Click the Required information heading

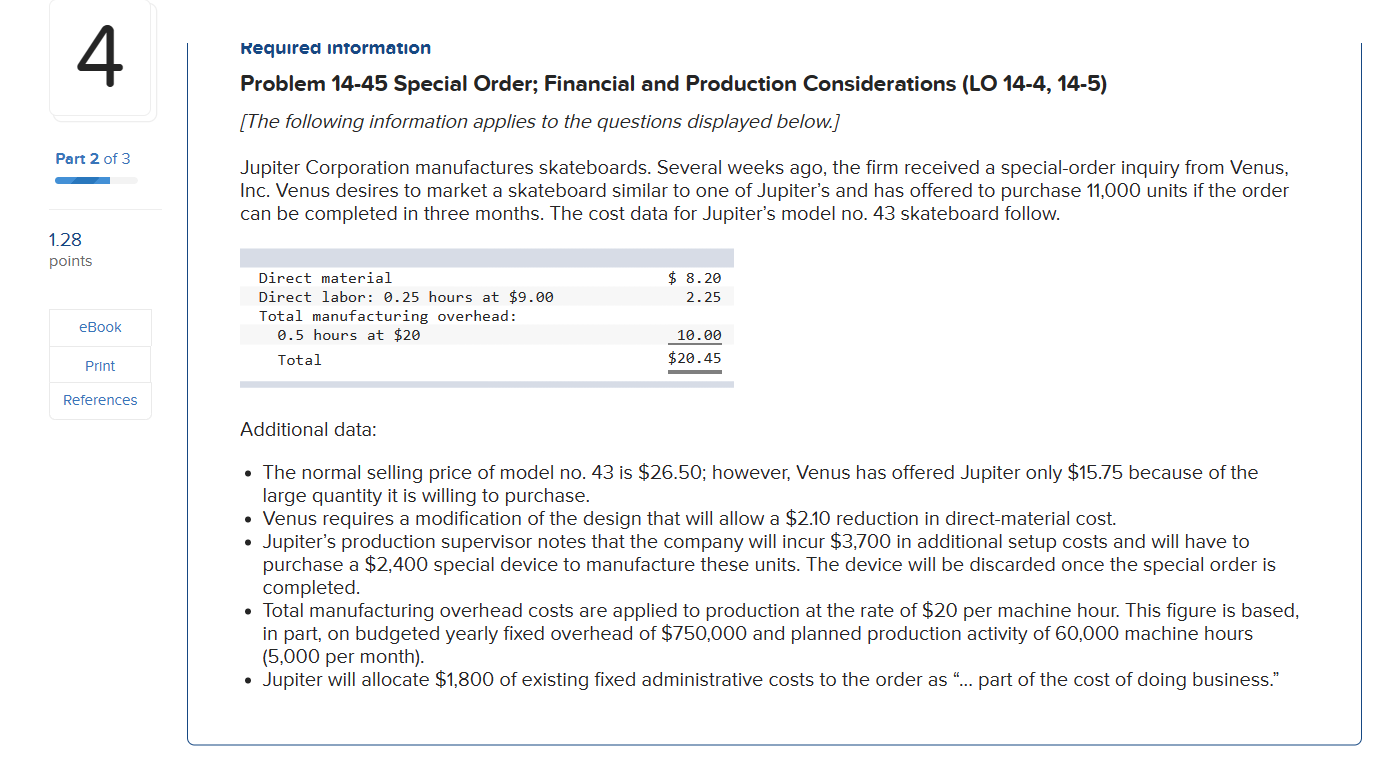[335, 47]
